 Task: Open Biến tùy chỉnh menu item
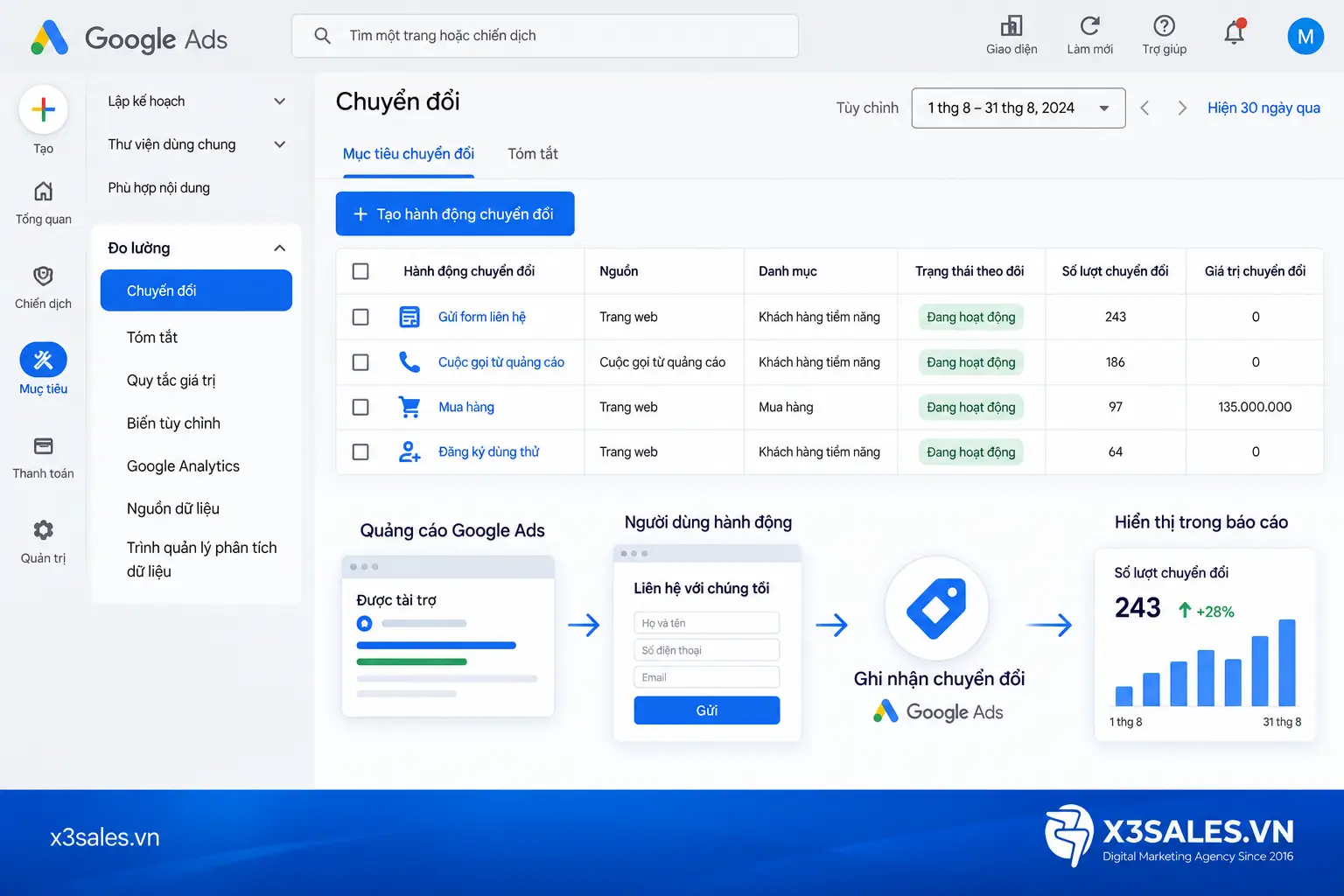click(173, 423)
